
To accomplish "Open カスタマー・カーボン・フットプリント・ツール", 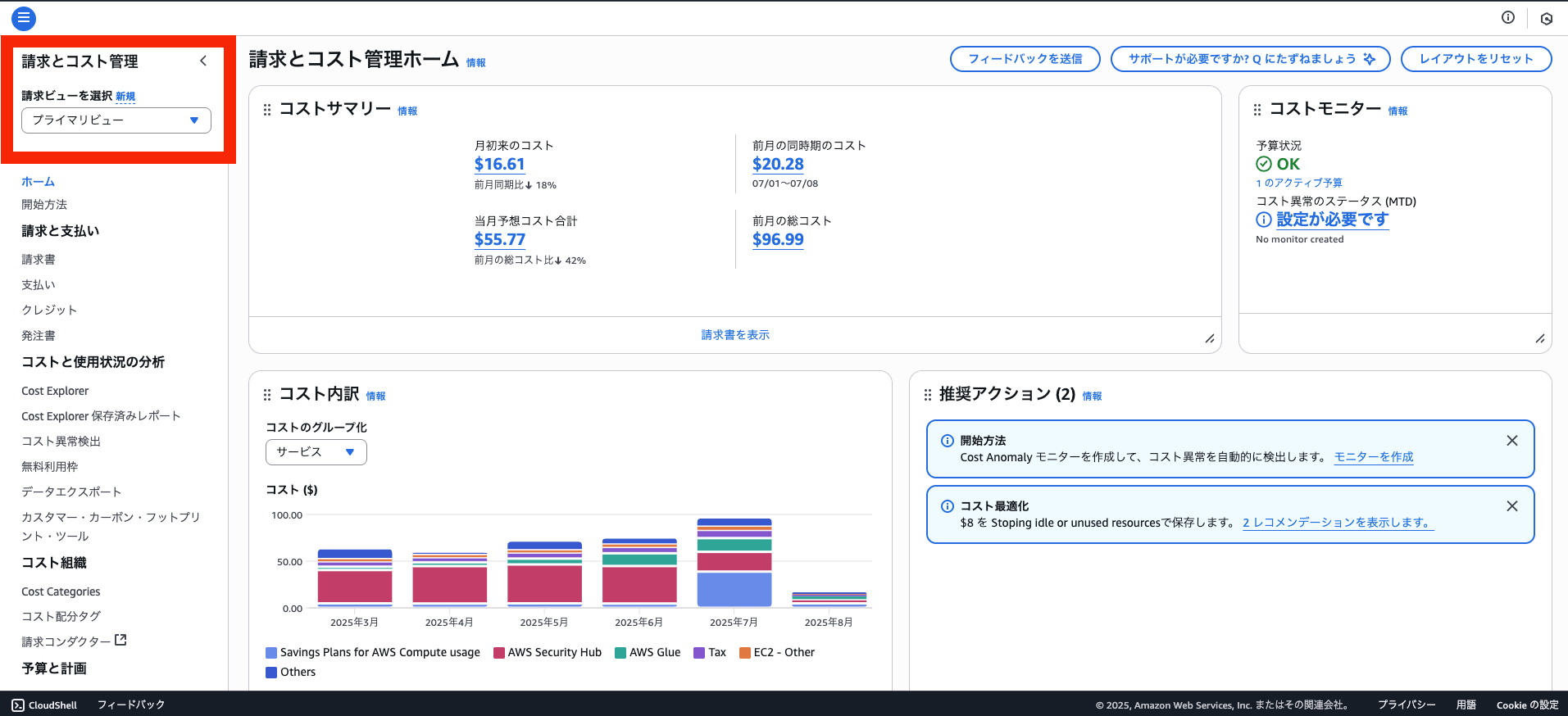I will coord(111,527).
